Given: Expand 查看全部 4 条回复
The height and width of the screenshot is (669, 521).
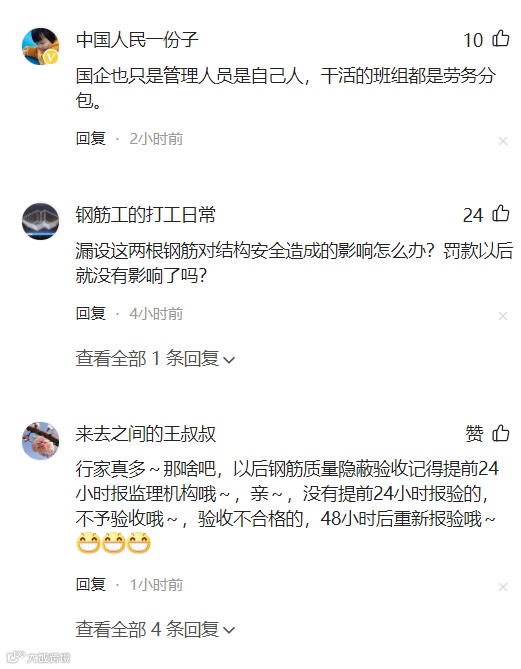Looking at the screenshot, I should tap(155, 629).
